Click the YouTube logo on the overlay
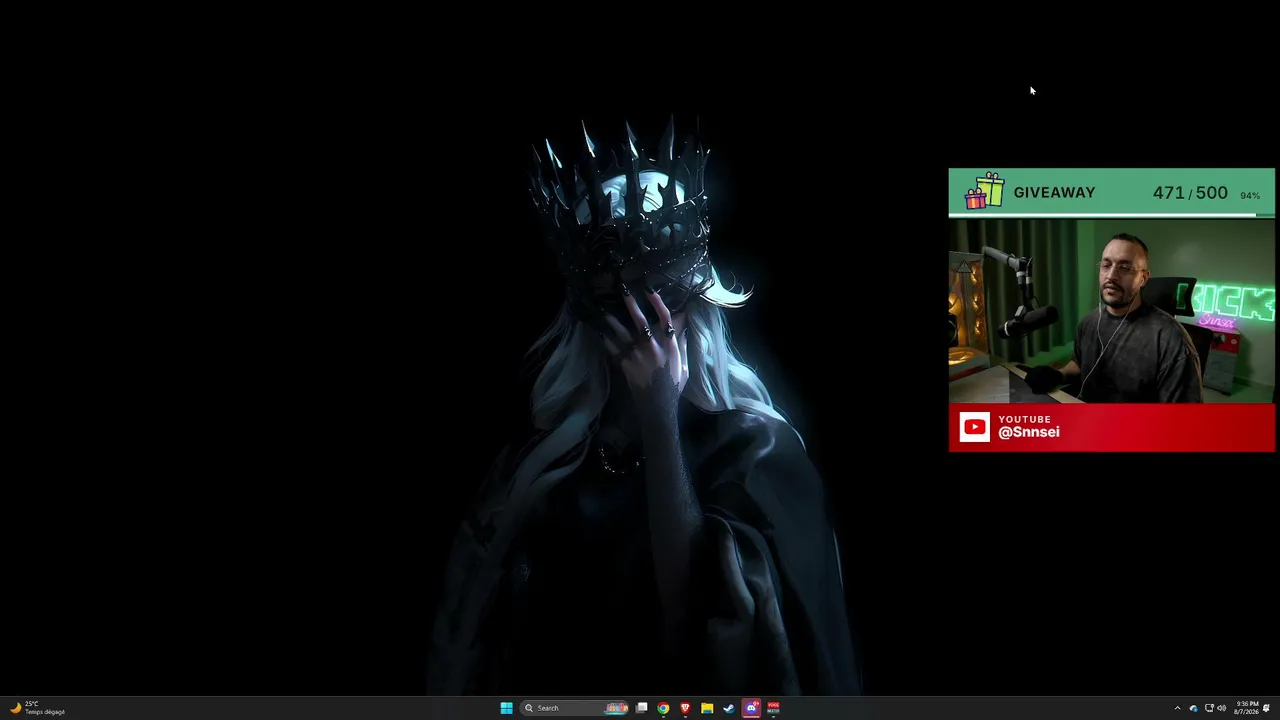The height and width of the screenshot is (720, 1280). [975, 427]
